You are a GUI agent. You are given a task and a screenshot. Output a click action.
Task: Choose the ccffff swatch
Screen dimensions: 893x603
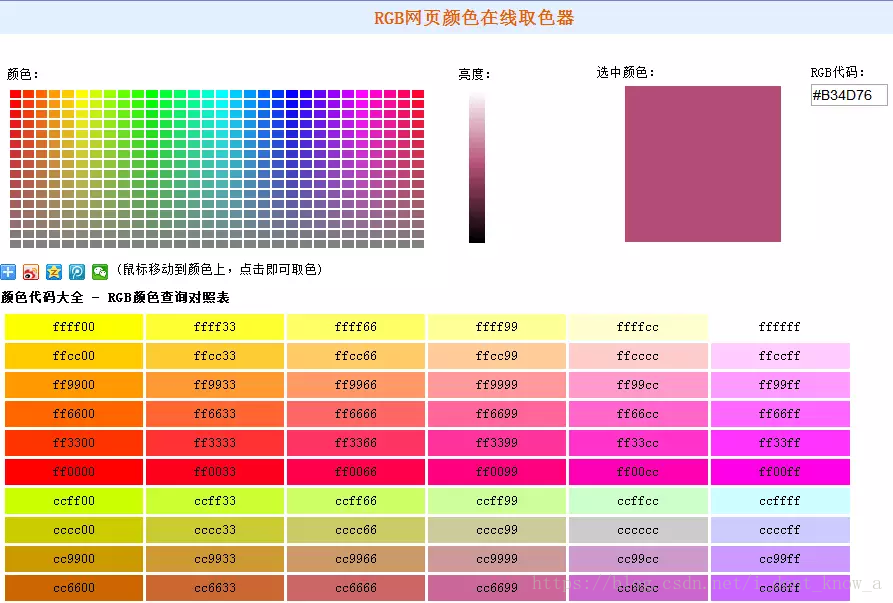[780, 501]
